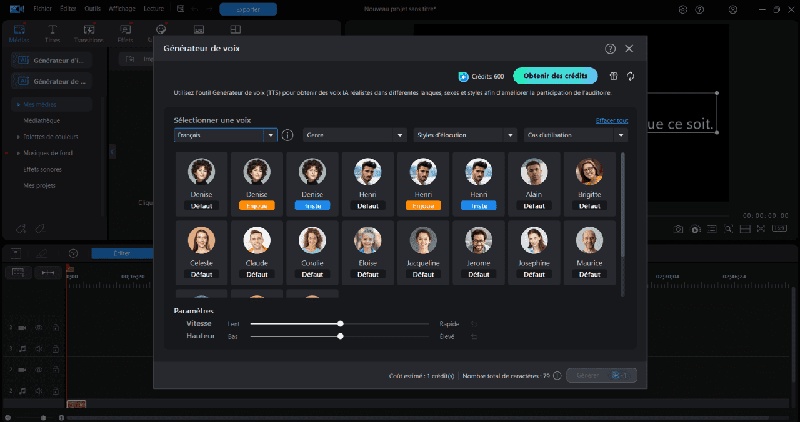Click the clock icon above the timeline
The height and width of the screenshot is (422, 800).
[73, 253]
